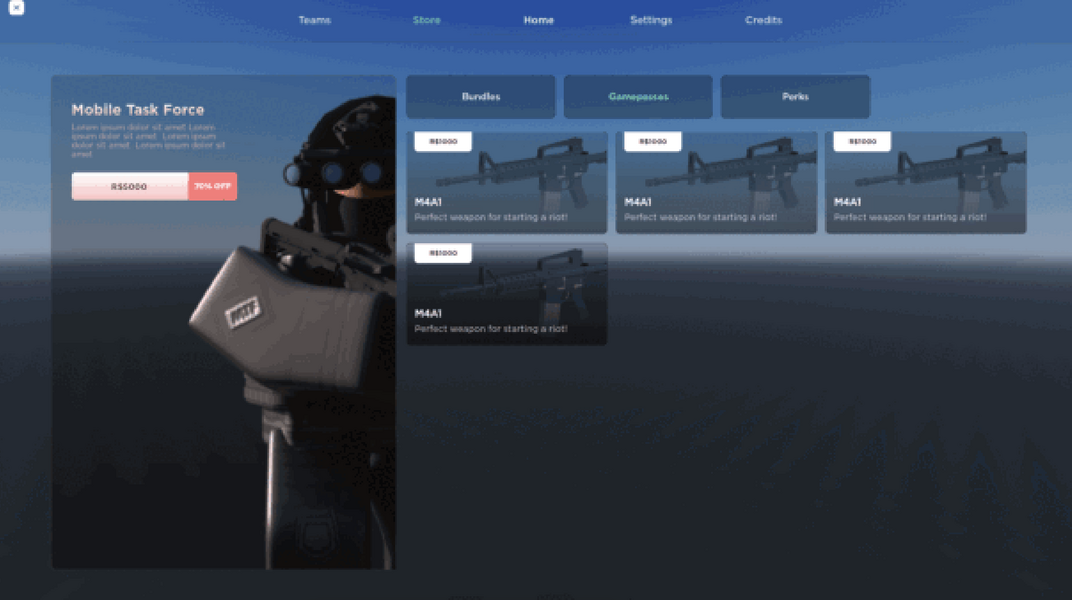
Task: Buy Mobile Task Force for R$5000
Action: (130, 186)
